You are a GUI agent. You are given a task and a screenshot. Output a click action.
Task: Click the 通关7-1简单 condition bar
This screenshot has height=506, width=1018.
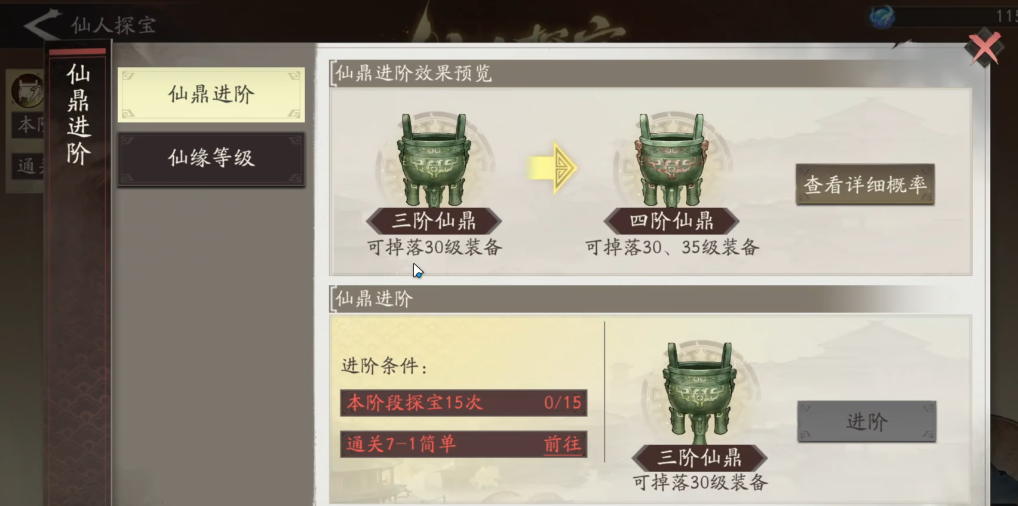[464, 444]
